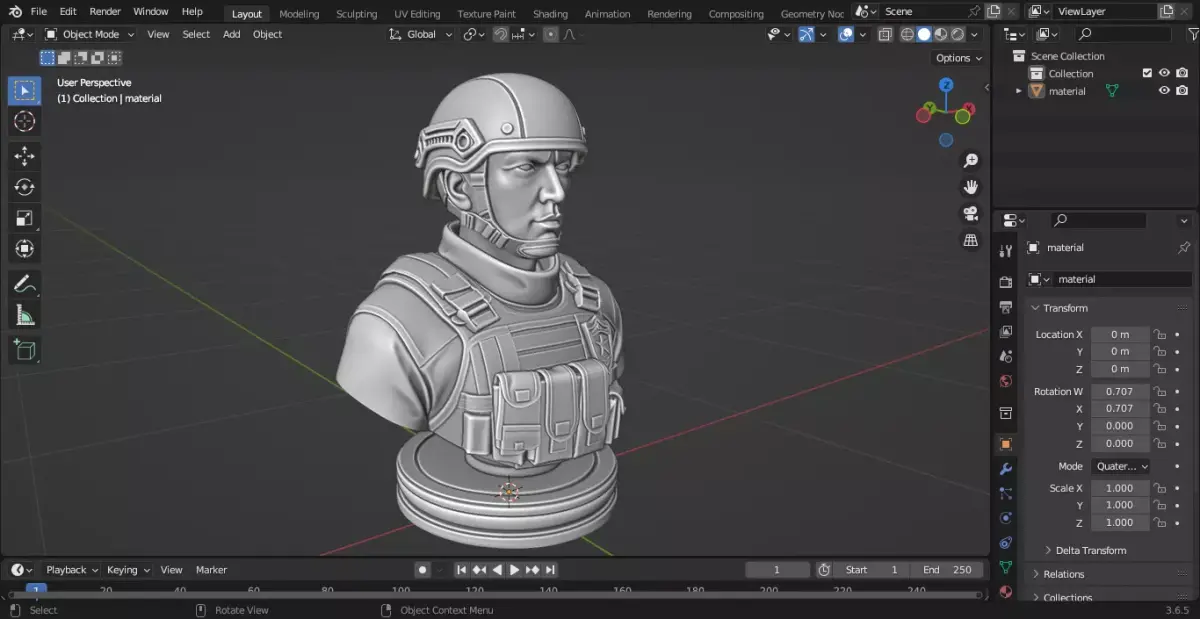Uncheck the Collection exclude checkbox
The height and width of the screenshot is (619, 1200).
pos(1147,73)
